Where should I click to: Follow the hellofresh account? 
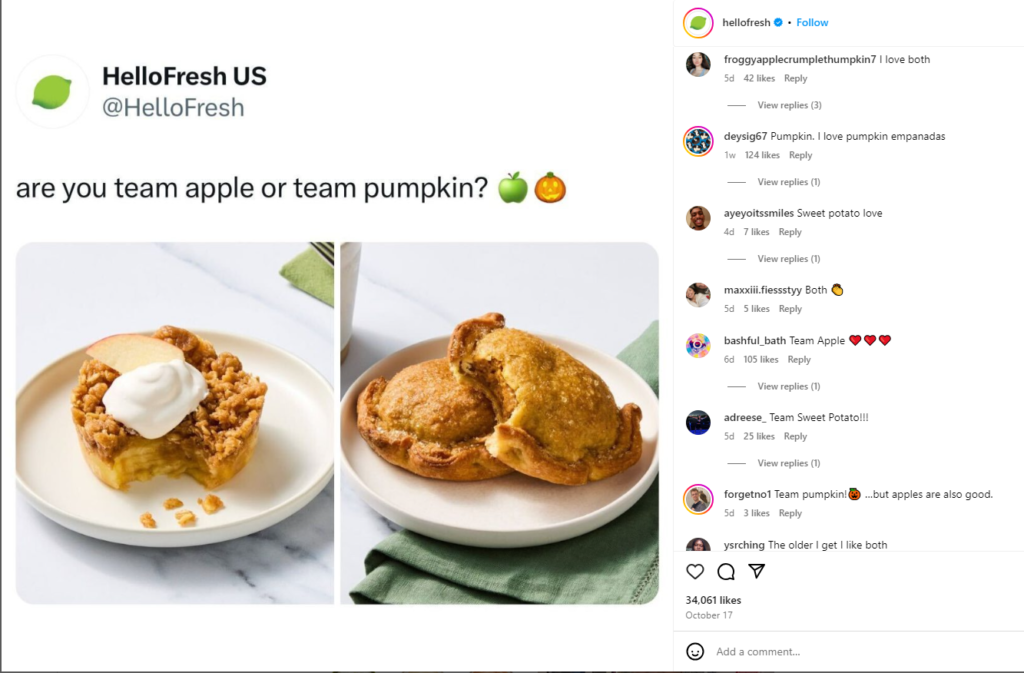(x=812, y=23)
